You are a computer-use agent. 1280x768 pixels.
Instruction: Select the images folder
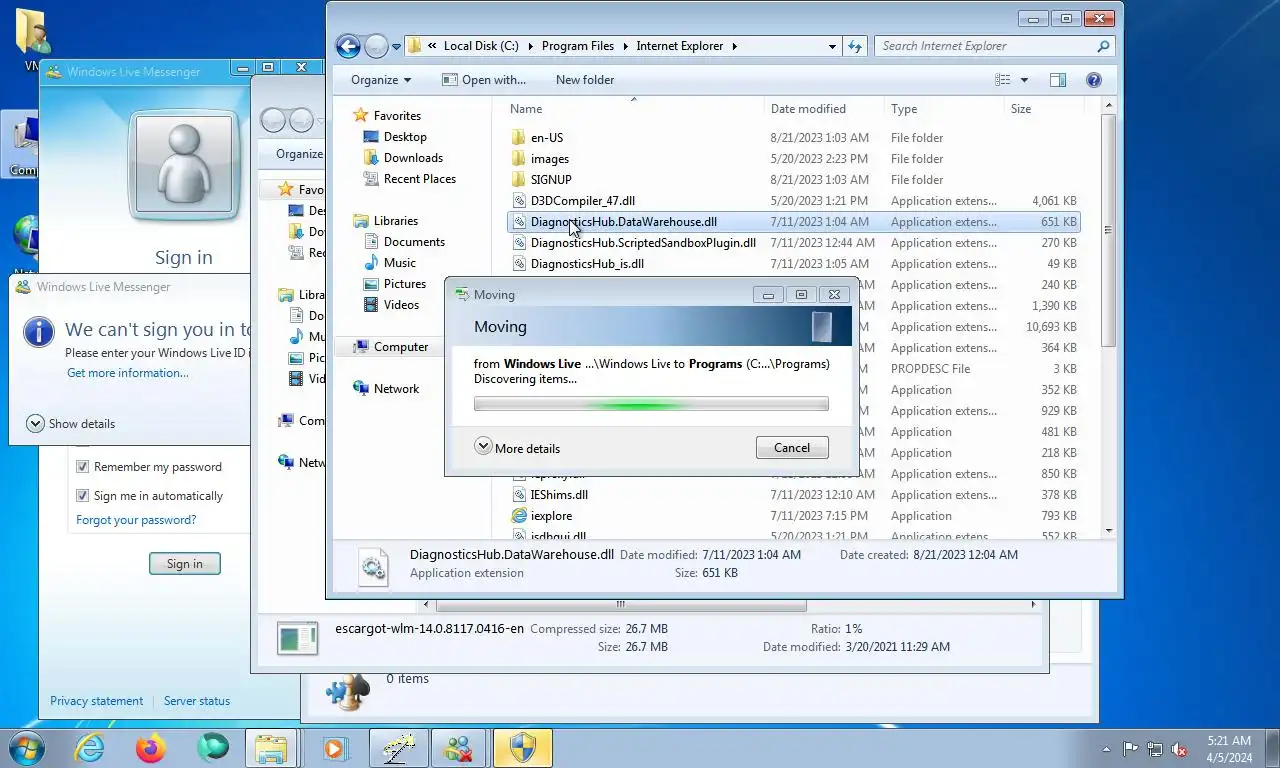click(x=549, y=159)
